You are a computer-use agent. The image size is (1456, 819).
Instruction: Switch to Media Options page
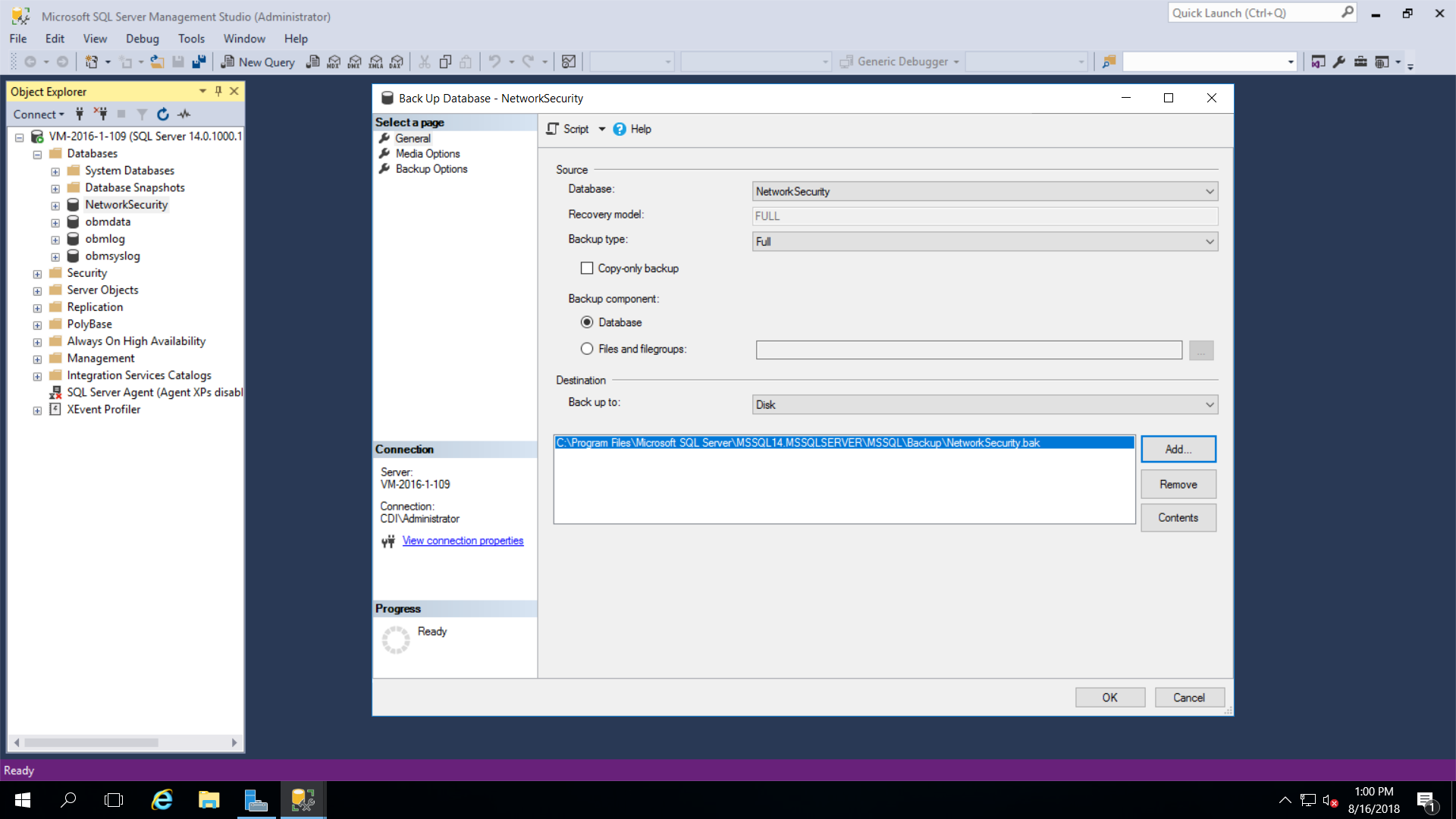click(427, 153)
